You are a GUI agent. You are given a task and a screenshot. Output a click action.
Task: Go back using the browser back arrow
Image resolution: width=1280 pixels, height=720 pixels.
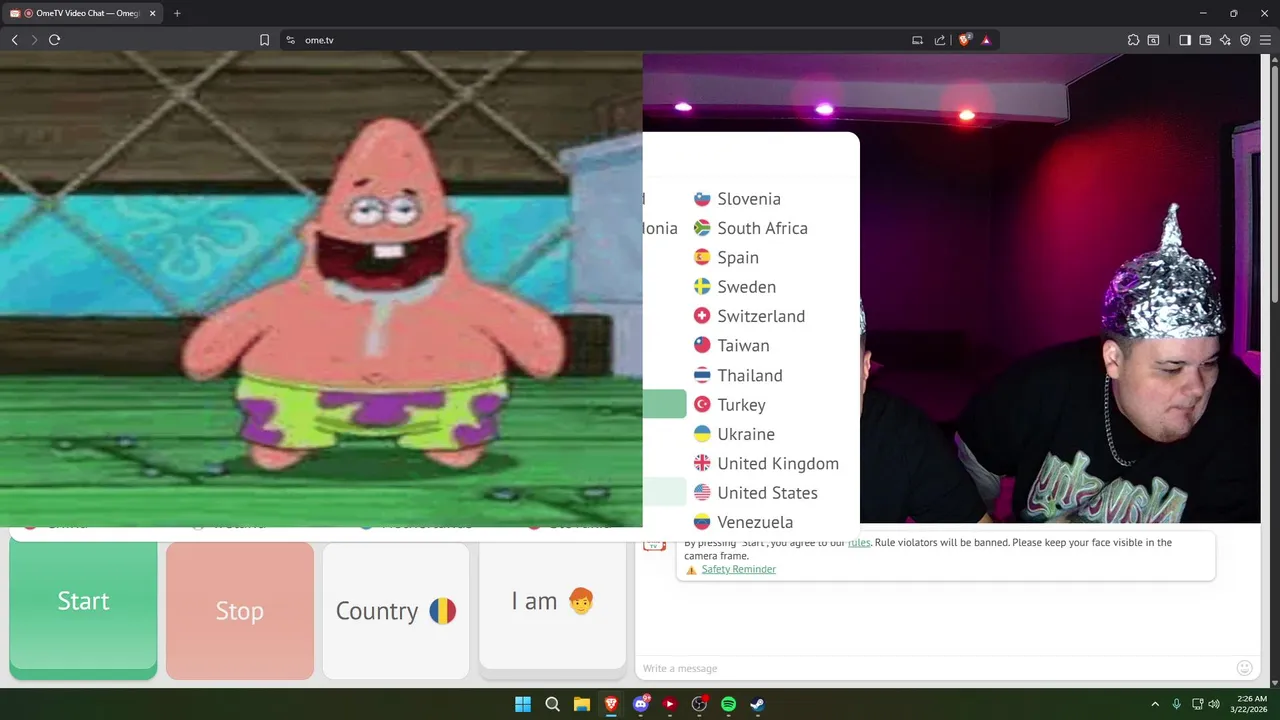click(x=14, y=40)
